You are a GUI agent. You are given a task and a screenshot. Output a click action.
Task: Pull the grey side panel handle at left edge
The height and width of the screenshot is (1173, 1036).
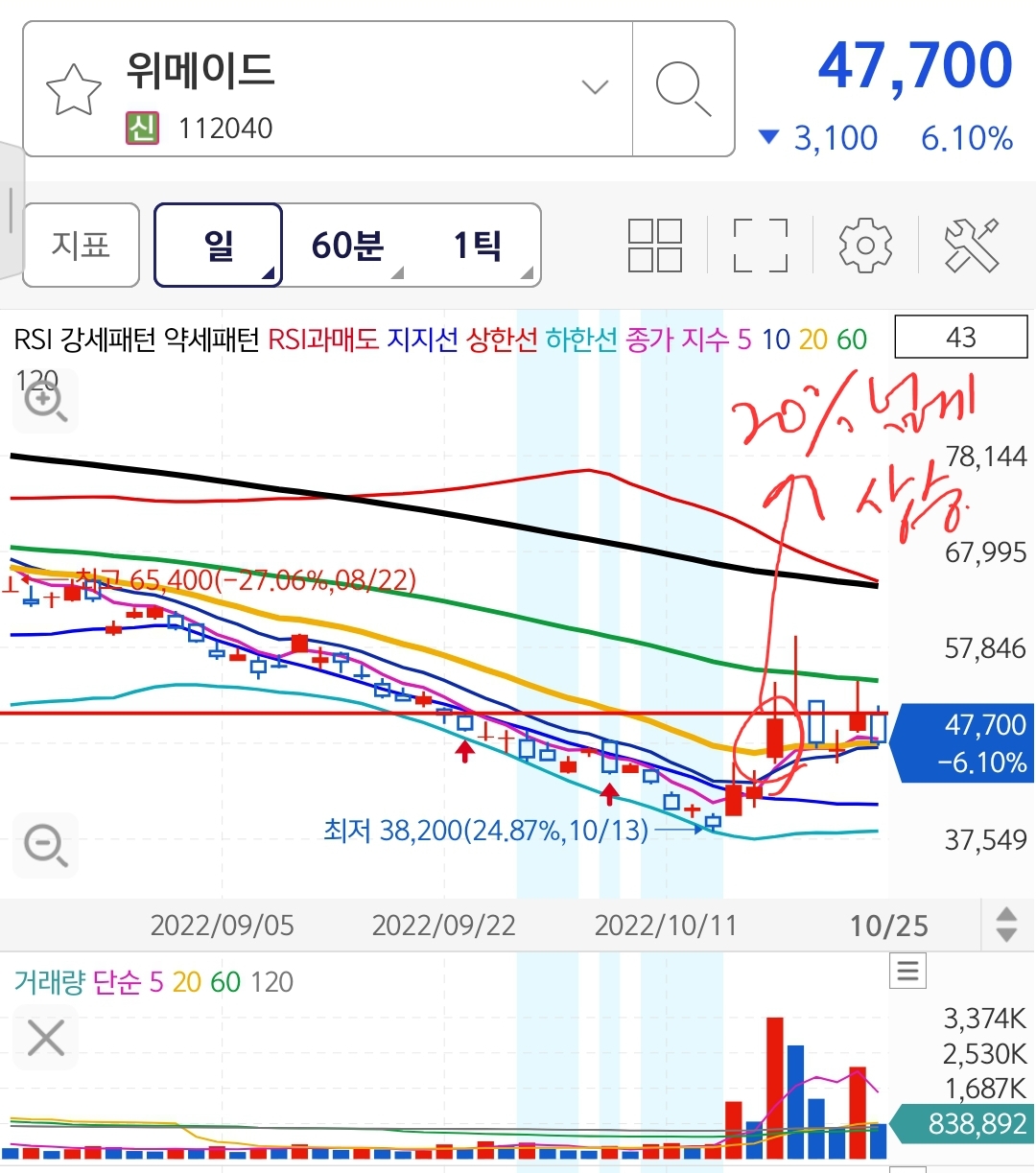[11, 209]
